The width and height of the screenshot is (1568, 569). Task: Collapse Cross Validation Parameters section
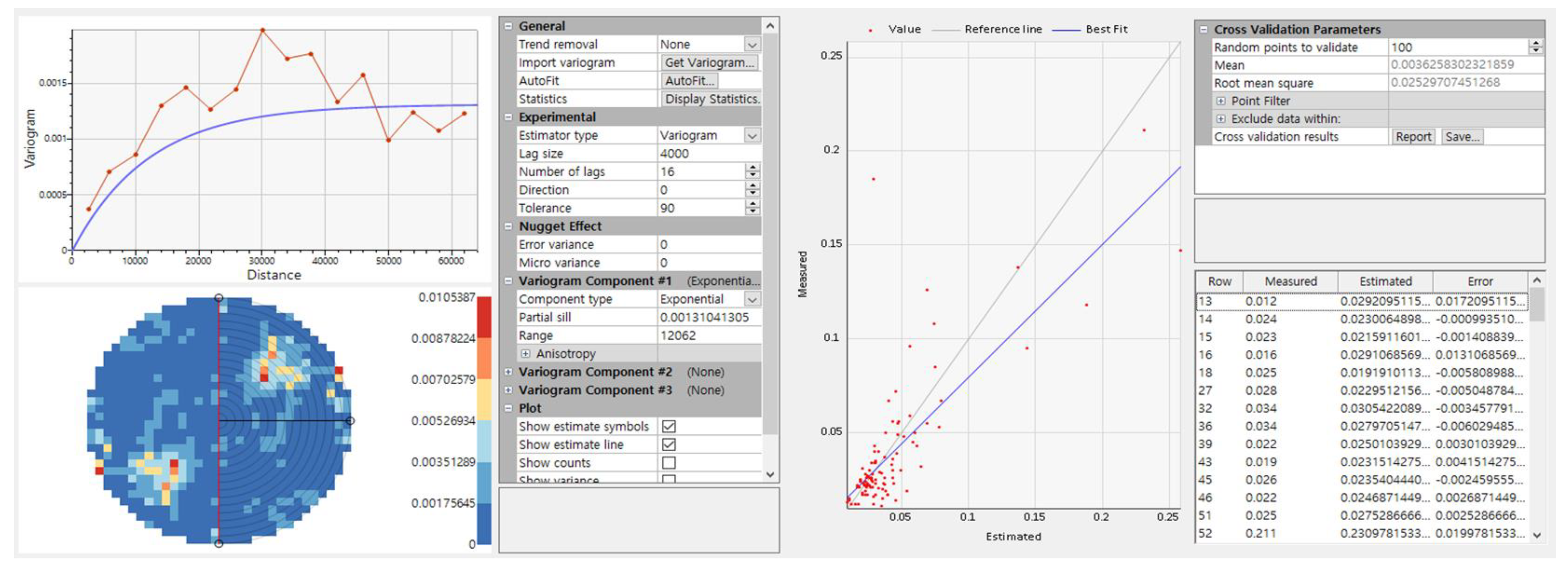[1203, 29]
